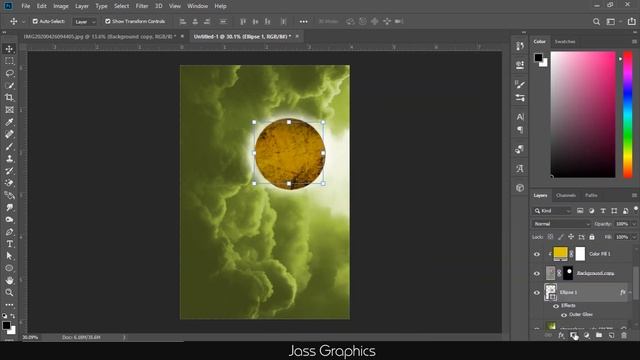Add a layer style with fx button
640x360 pixels.
coord(561,336)
